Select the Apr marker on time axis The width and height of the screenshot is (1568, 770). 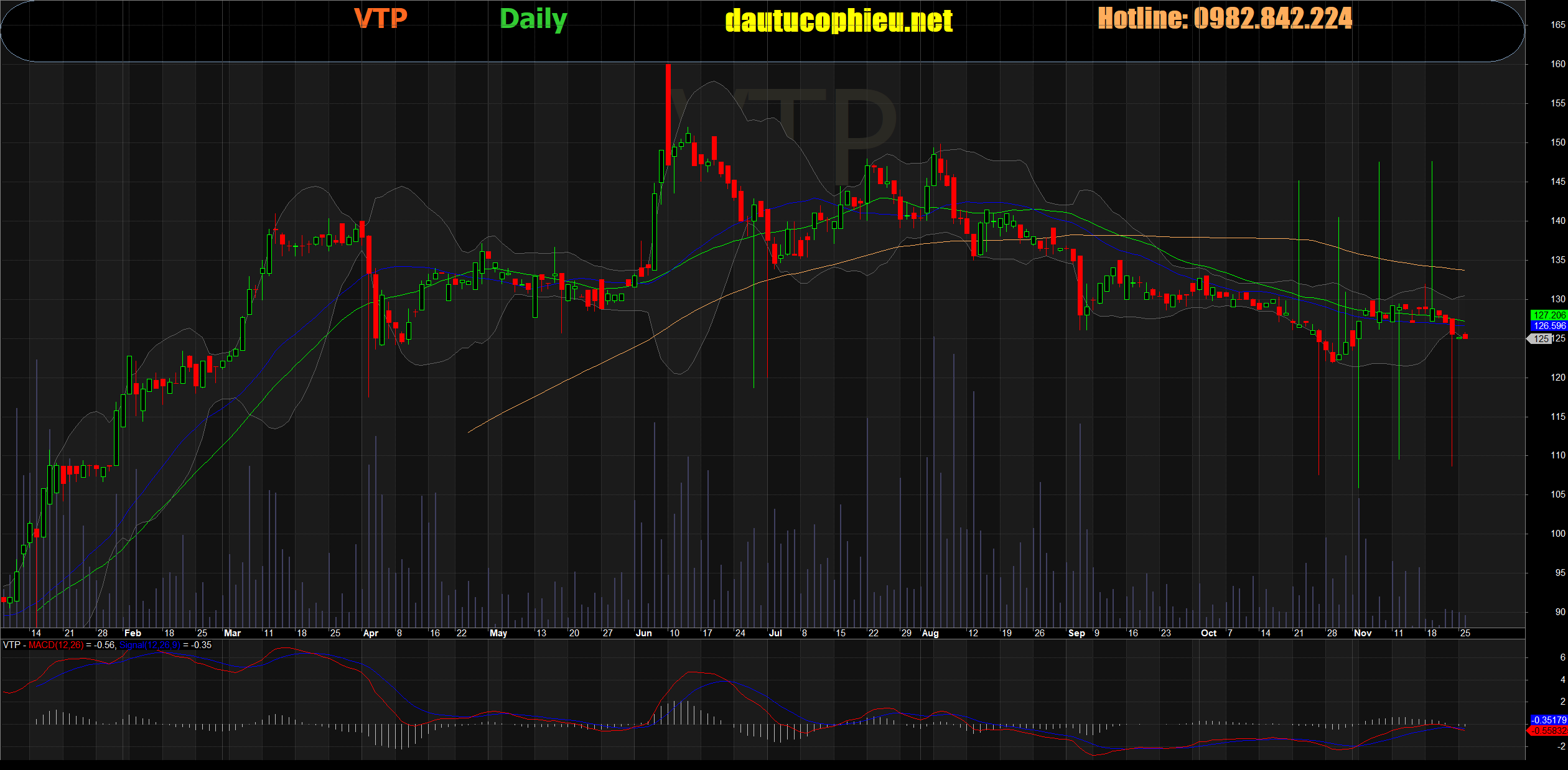point(370,633)
